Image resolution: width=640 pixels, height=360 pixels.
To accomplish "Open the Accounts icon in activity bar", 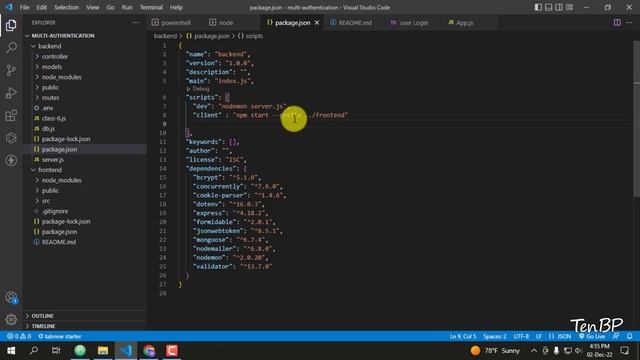I will [x=11, y=297].
